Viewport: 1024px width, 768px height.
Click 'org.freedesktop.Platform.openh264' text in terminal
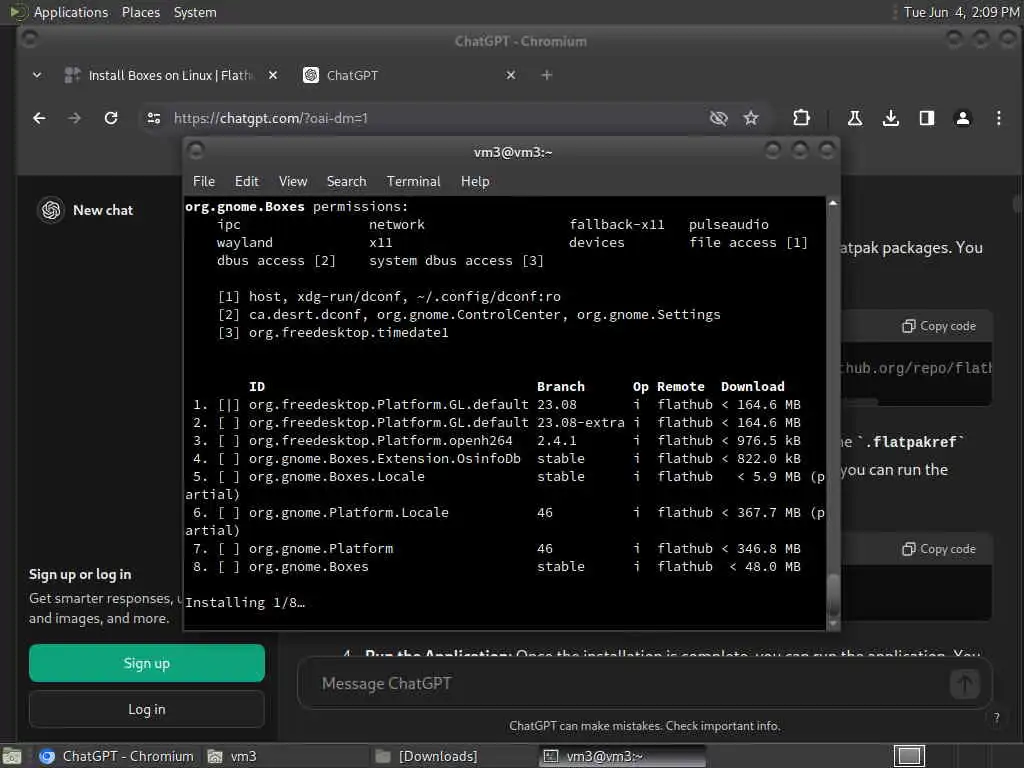(380, 441)
